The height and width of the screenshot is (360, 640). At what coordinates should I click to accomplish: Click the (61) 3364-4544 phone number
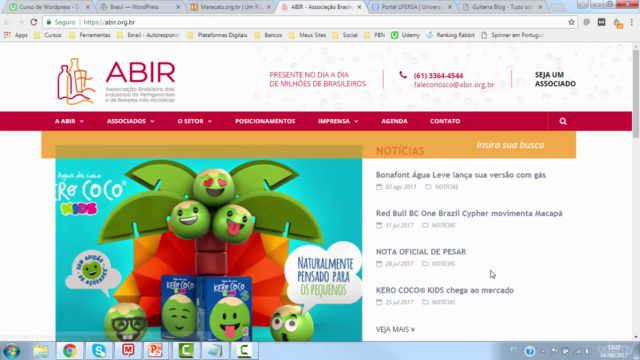tap(438, 76)
